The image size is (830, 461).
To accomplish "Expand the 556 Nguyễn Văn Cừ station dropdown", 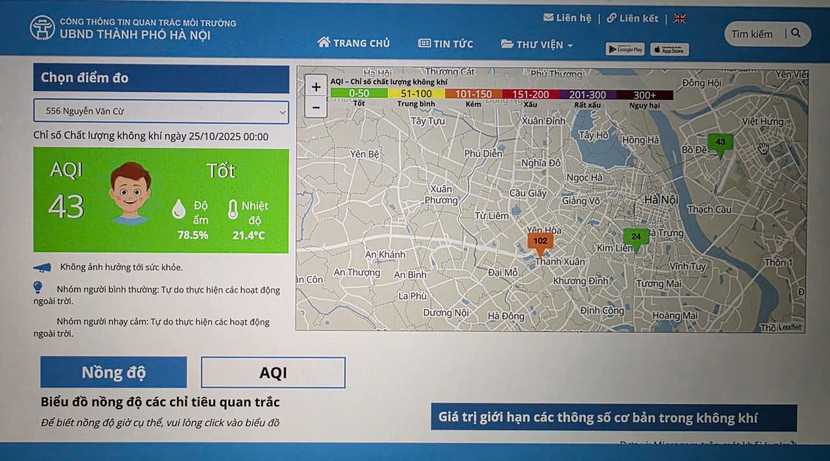I will pyautogui.click(x=160, y=111).
